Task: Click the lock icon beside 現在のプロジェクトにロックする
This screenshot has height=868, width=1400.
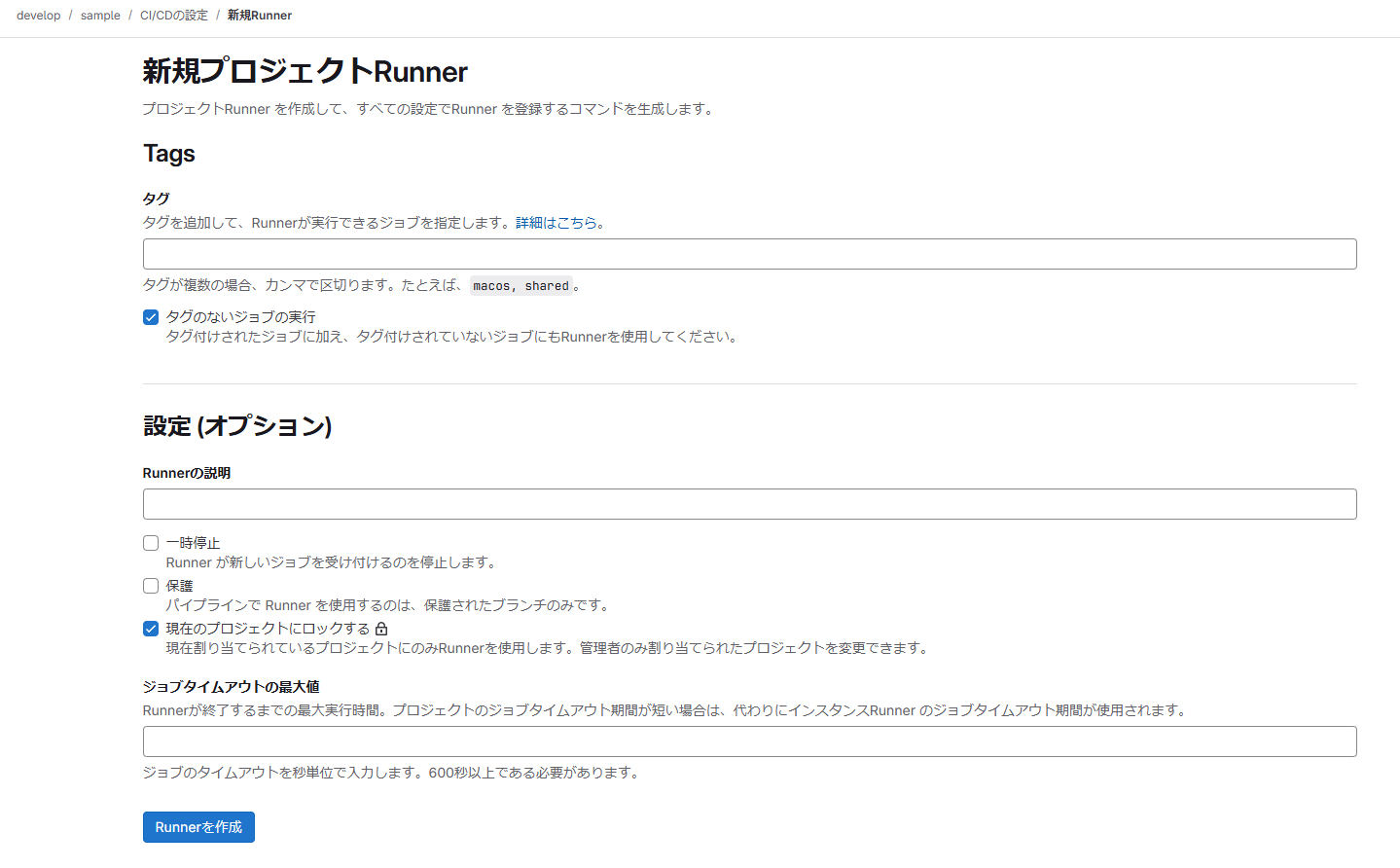Action: [x=381, y=629]
